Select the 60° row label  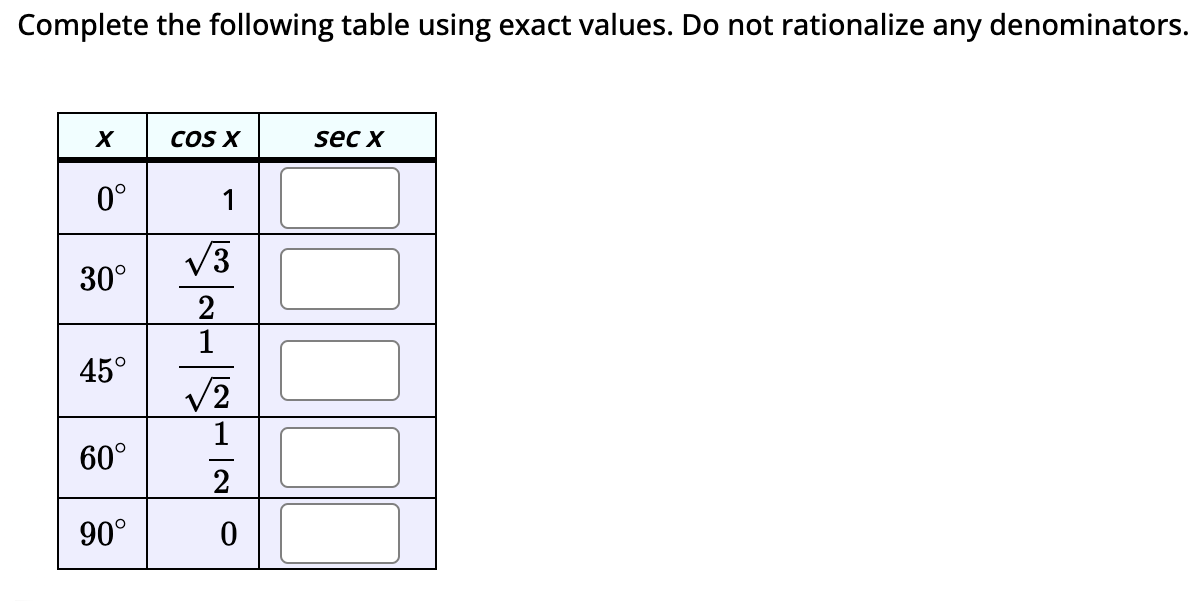pyautogui.click(x=103, y=456)
